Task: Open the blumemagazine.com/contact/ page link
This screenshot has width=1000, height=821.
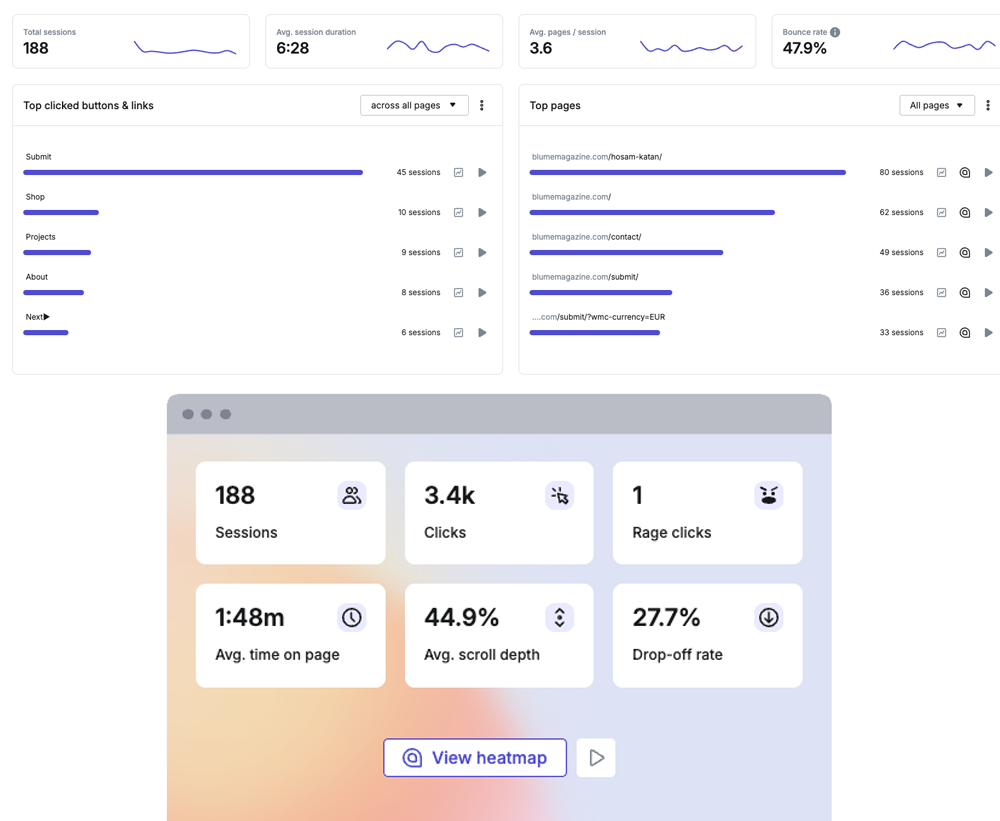Action: coord(587,237)
